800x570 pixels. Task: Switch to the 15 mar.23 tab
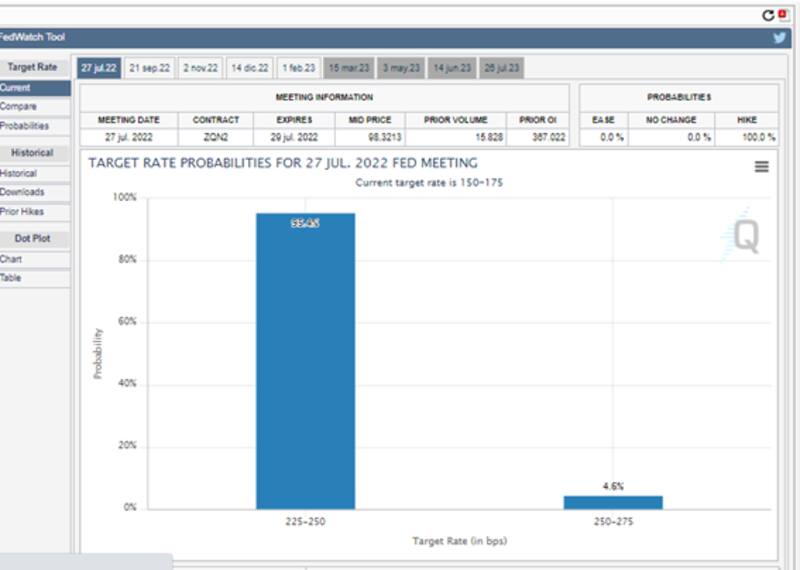(349, 68)
